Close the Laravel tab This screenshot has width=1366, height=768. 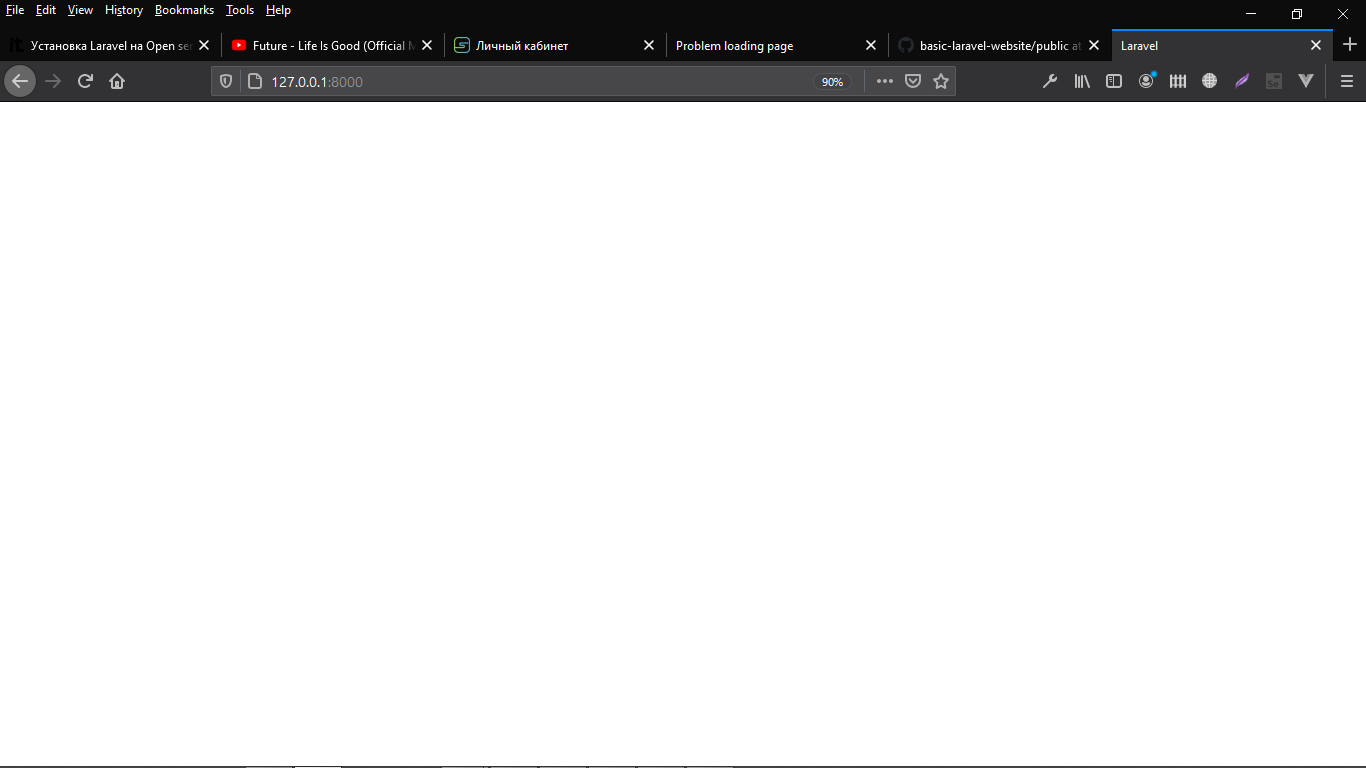point(1316,45)
